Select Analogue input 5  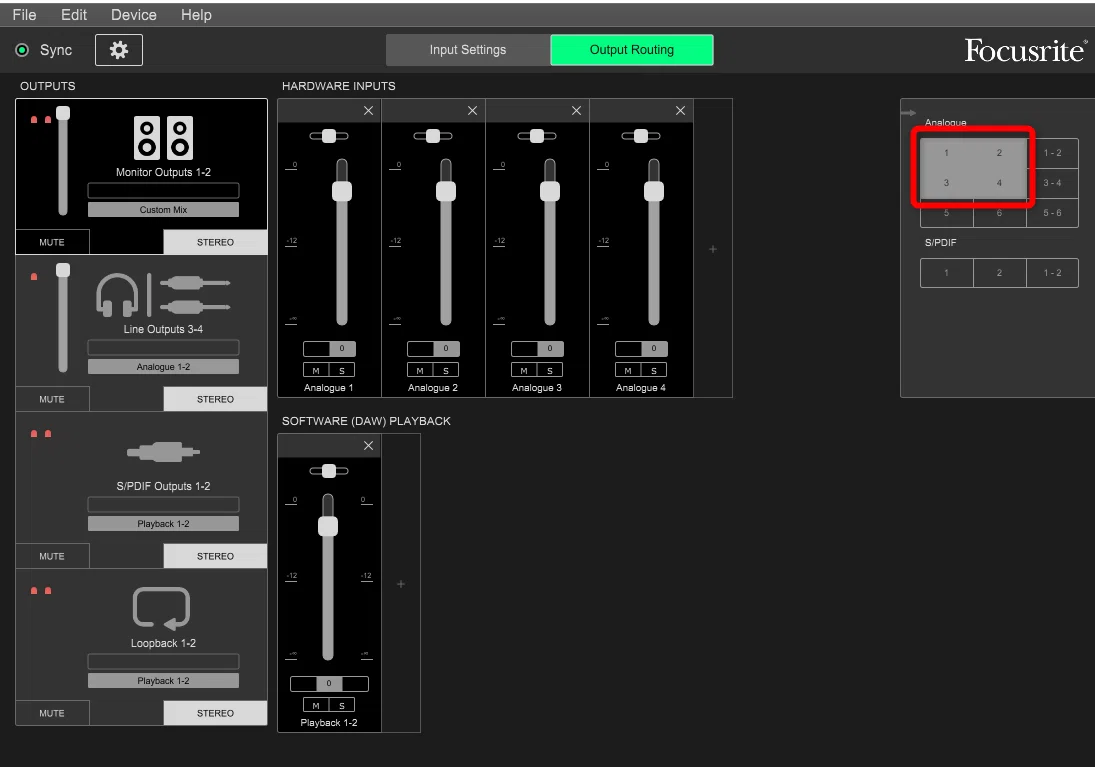[946, 214]
